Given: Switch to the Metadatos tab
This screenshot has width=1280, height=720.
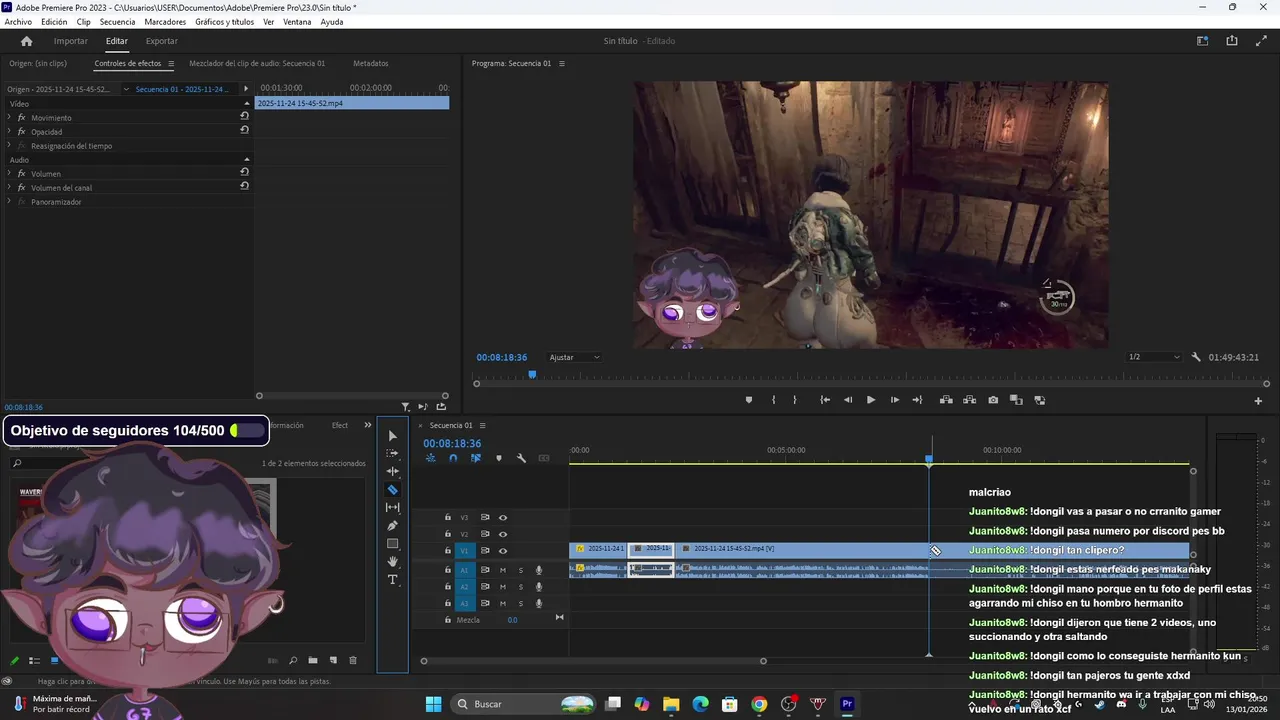Looking at the screenshot, I should pos(370,63).
